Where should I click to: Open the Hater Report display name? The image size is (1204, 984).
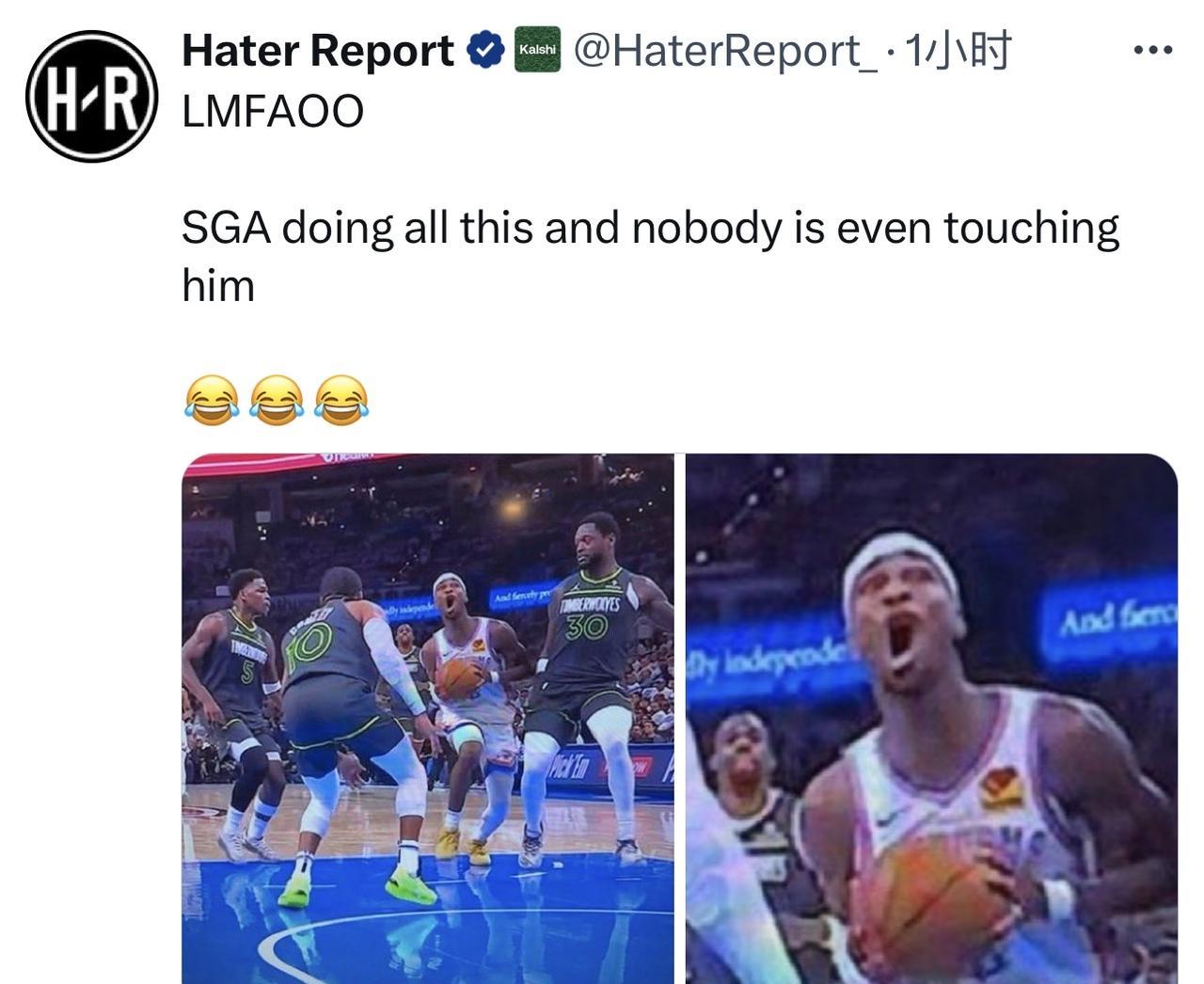point(318,50)
